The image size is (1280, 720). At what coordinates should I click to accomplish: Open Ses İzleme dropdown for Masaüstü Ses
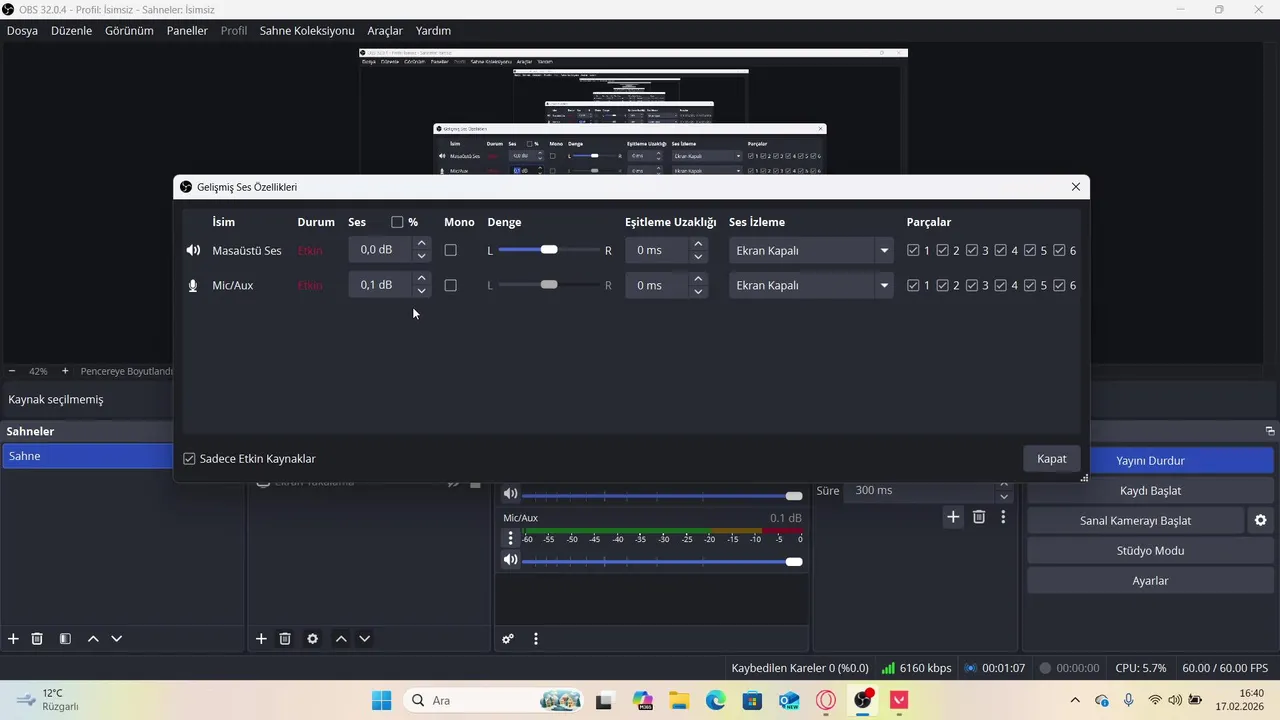coord(811,250)
